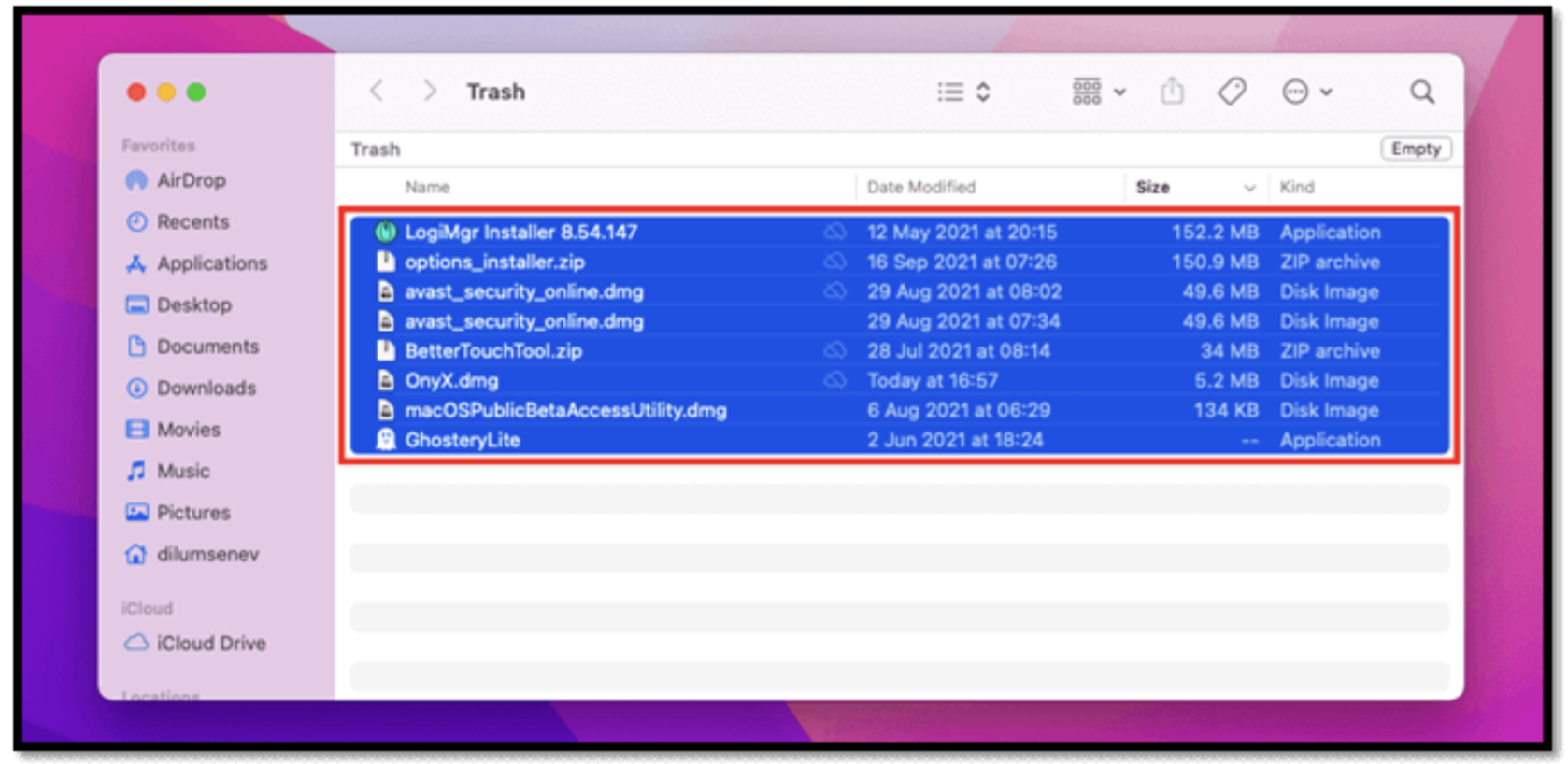Click the cloud status icon for OnyX.dmg
Screen dimensions: 1568x764
tap(834, 380)
